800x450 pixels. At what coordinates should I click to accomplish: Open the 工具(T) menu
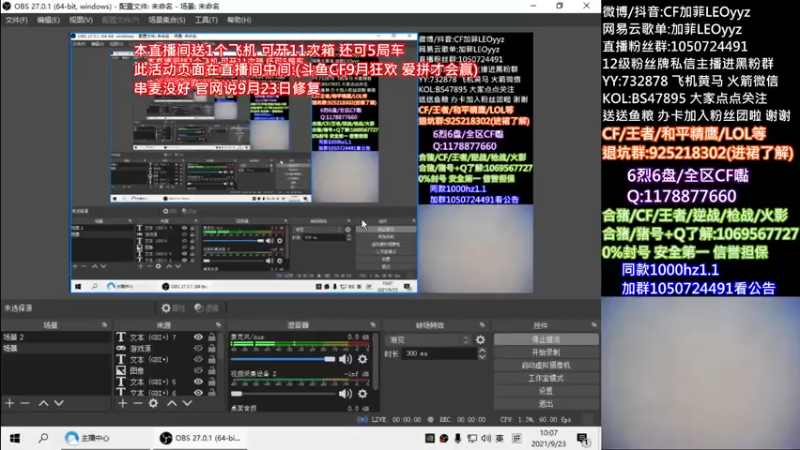coord(206,20)
